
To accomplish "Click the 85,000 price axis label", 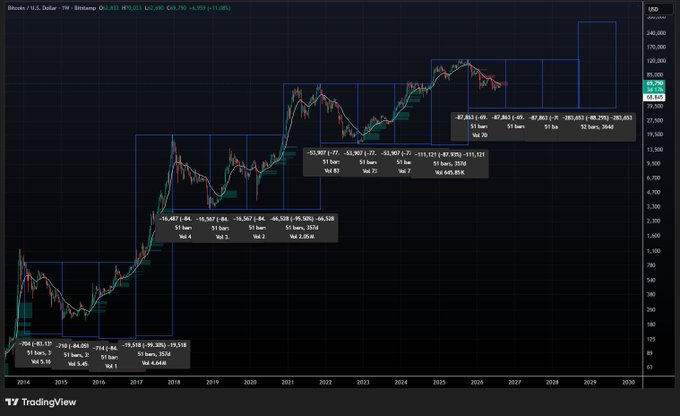I will point(655,75).
